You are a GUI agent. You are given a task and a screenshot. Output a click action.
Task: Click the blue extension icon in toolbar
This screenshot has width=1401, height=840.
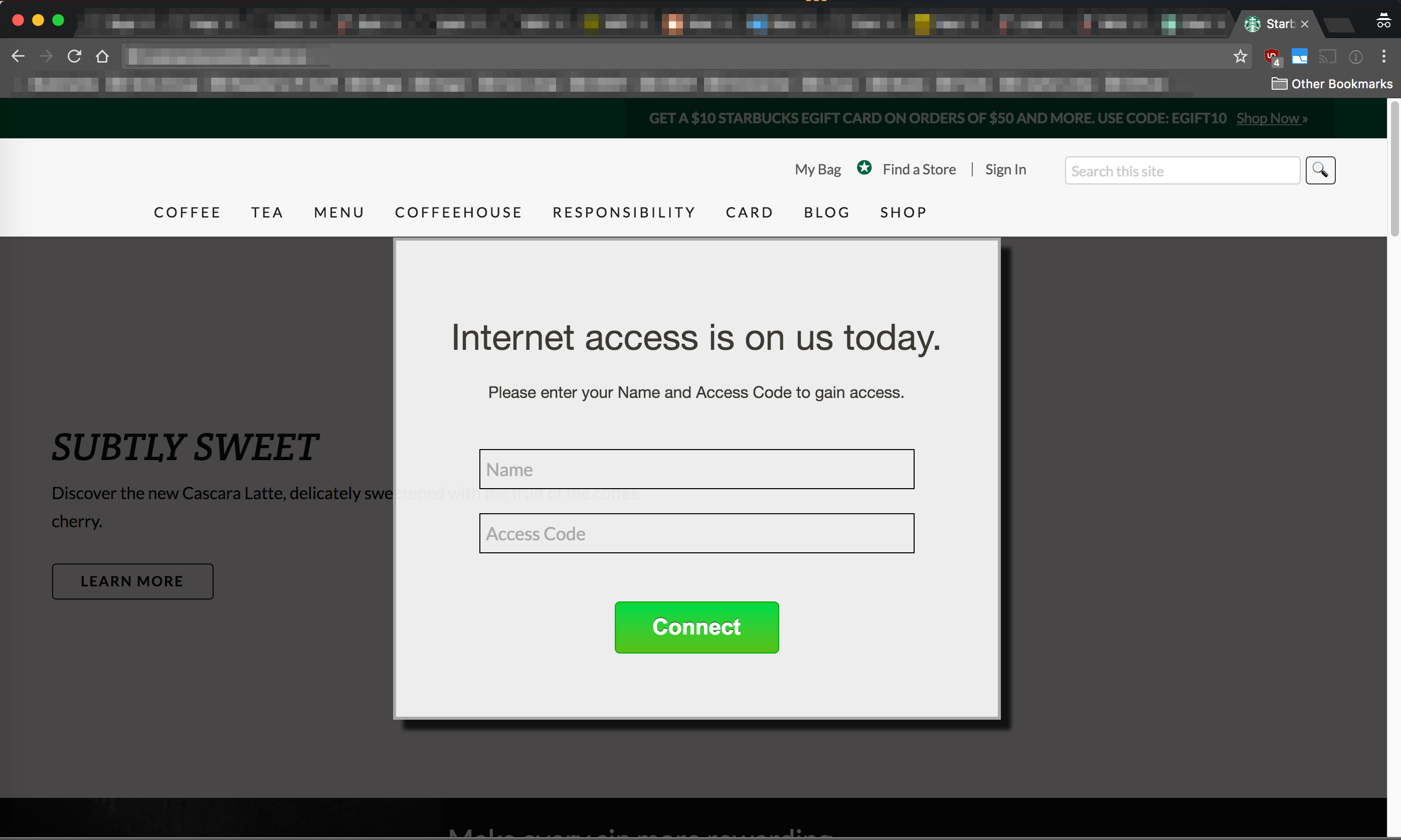pos(1299,57)
